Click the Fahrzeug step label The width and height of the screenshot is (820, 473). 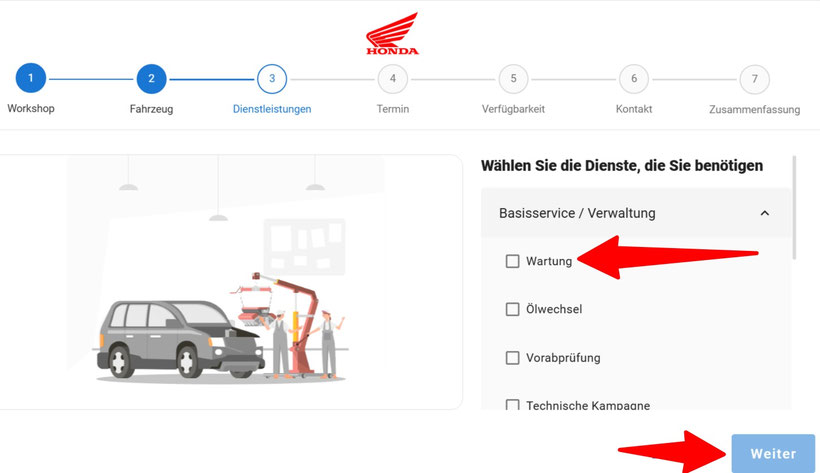[x=151, y=109]
